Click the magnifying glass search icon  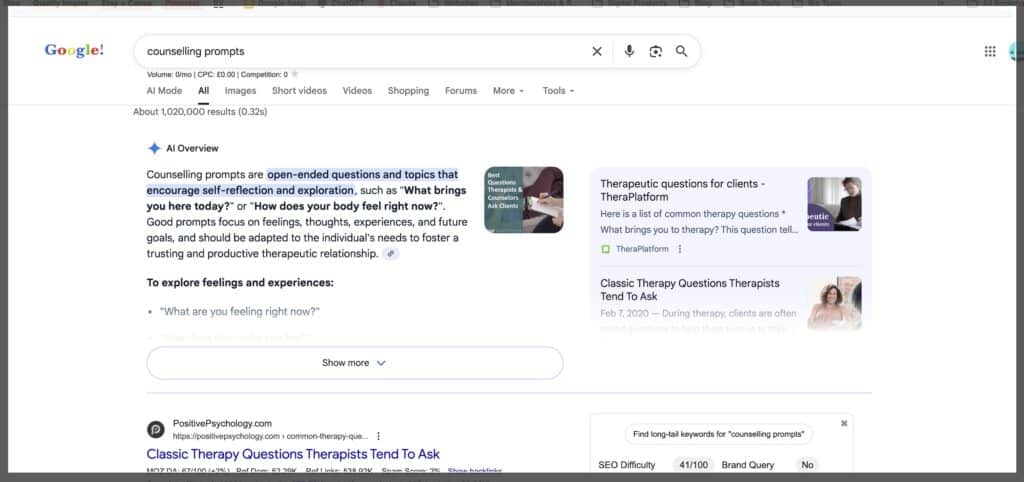pyautogui.click(x=682, y=52)
